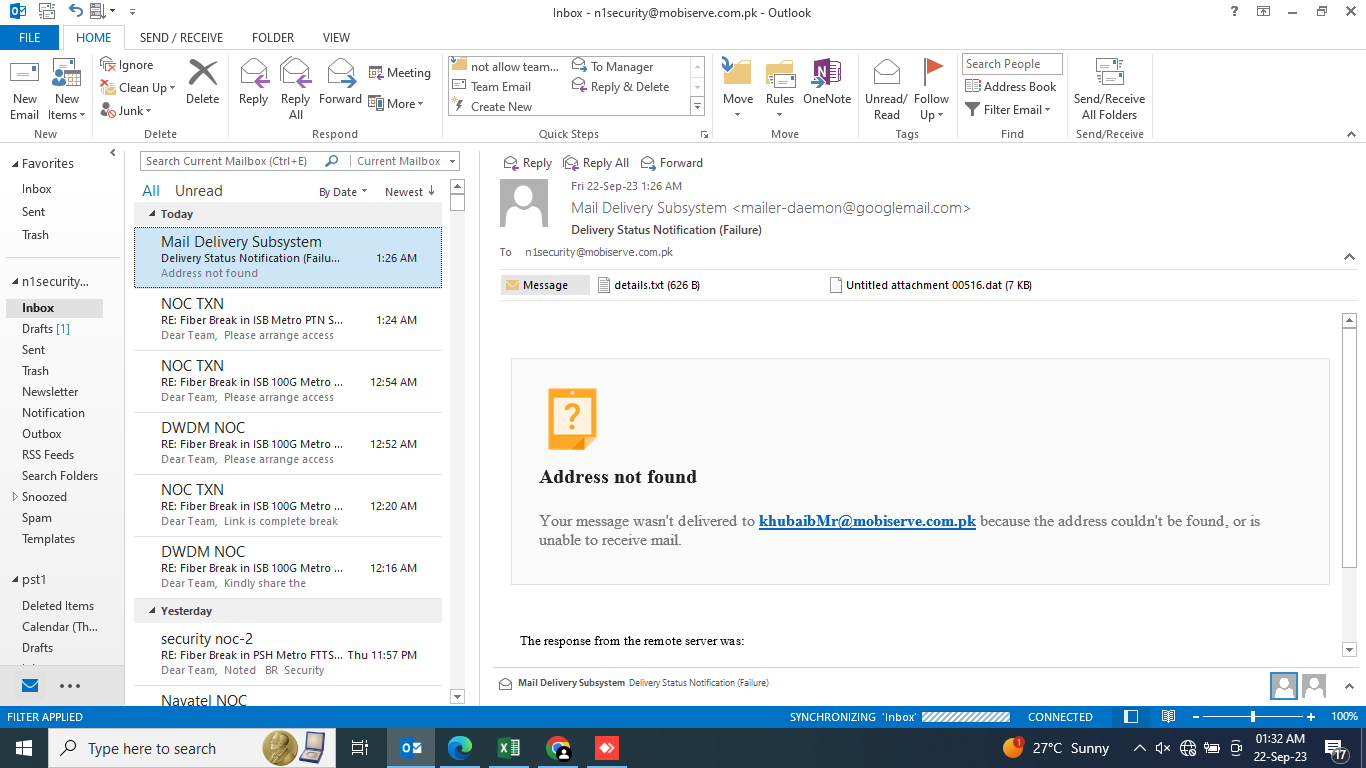Click the Rules icon

coord(780,74)
